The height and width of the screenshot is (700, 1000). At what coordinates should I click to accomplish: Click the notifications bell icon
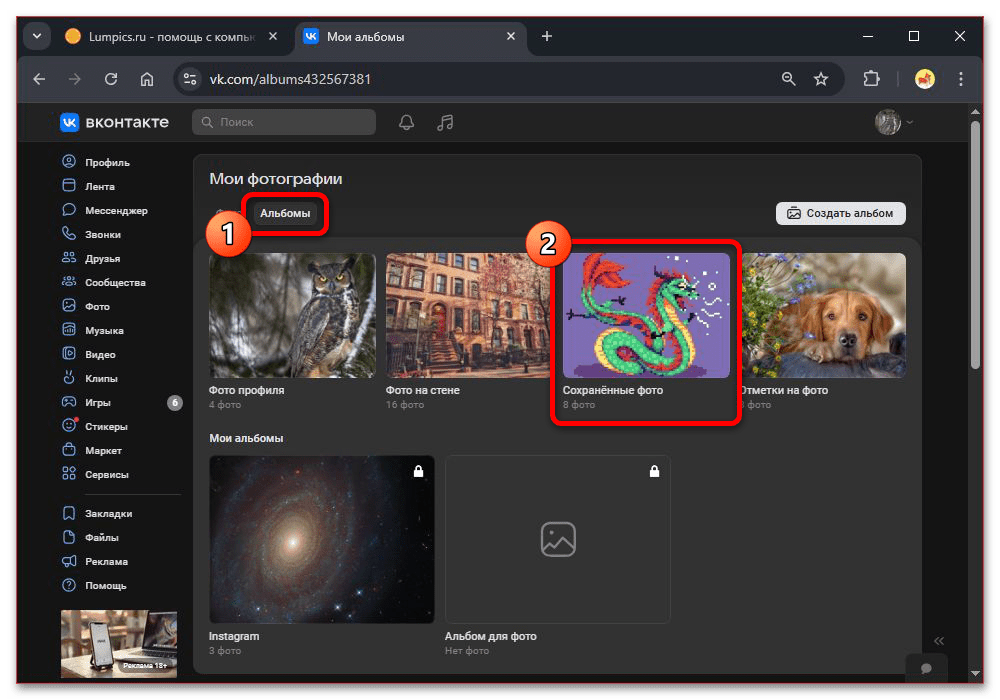pos(406,122)
